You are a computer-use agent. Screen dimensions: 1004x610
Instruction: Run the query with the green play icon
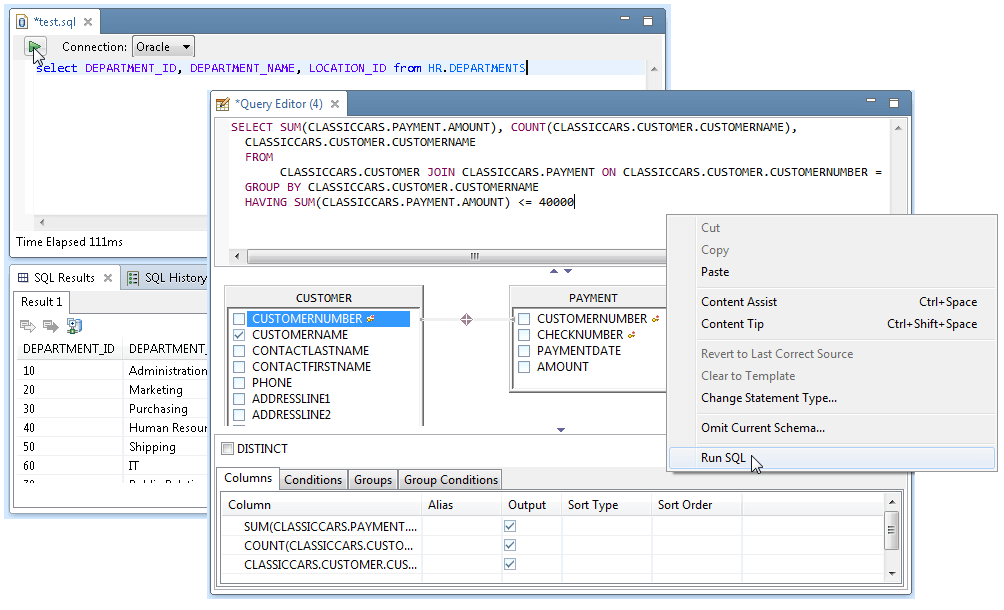(x=35, y=47)
